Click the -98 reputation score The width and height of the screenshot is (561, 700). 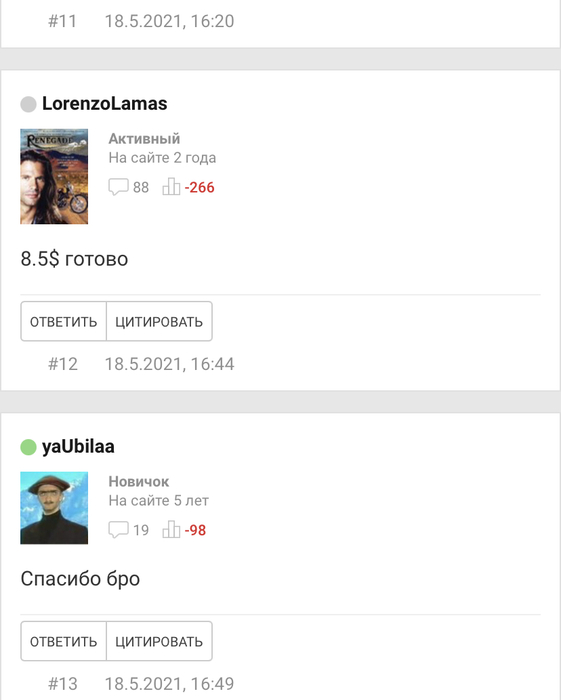195,530
